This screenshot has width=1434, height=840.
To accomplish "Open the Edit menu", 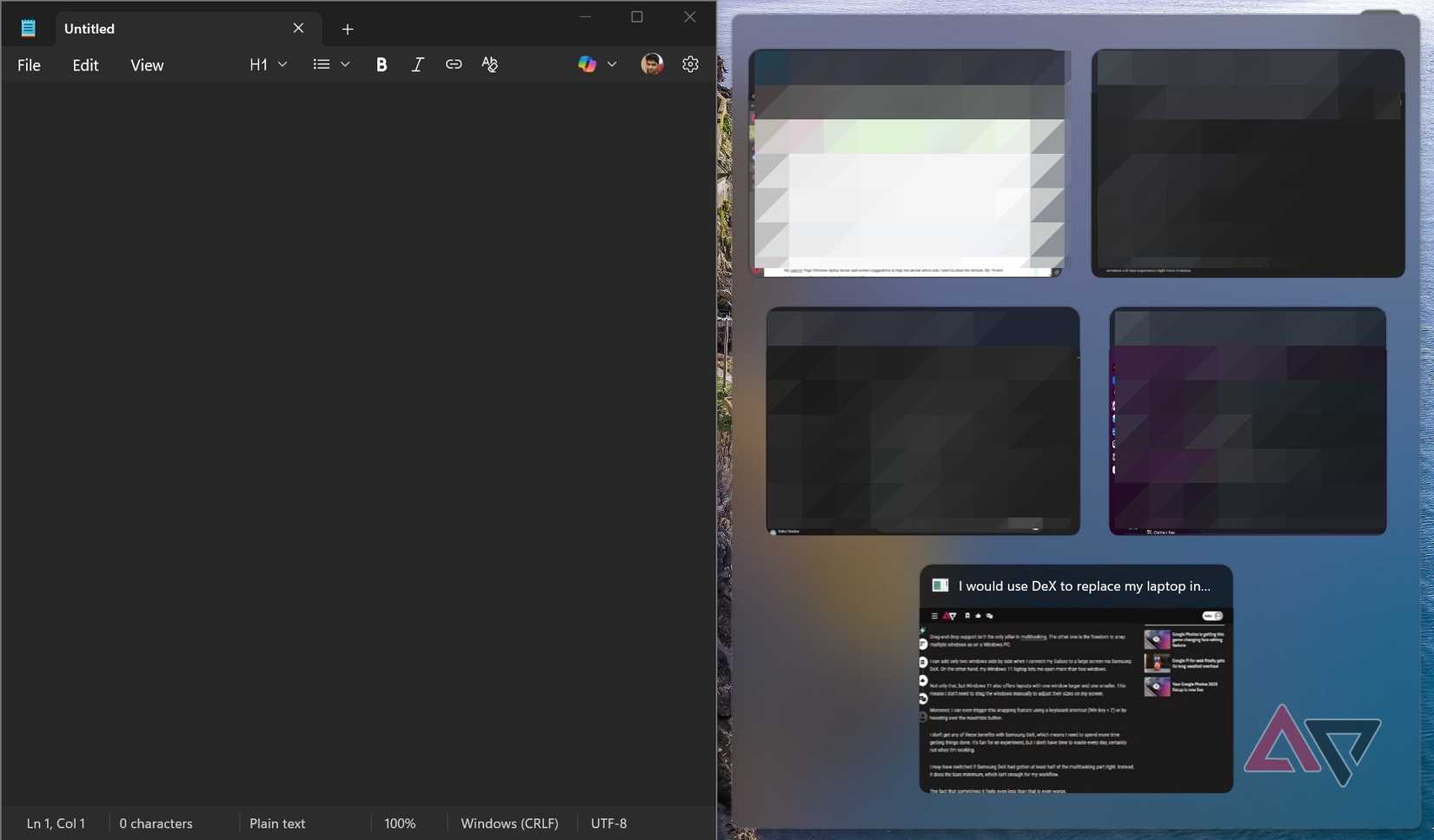I will pos(84,64).
